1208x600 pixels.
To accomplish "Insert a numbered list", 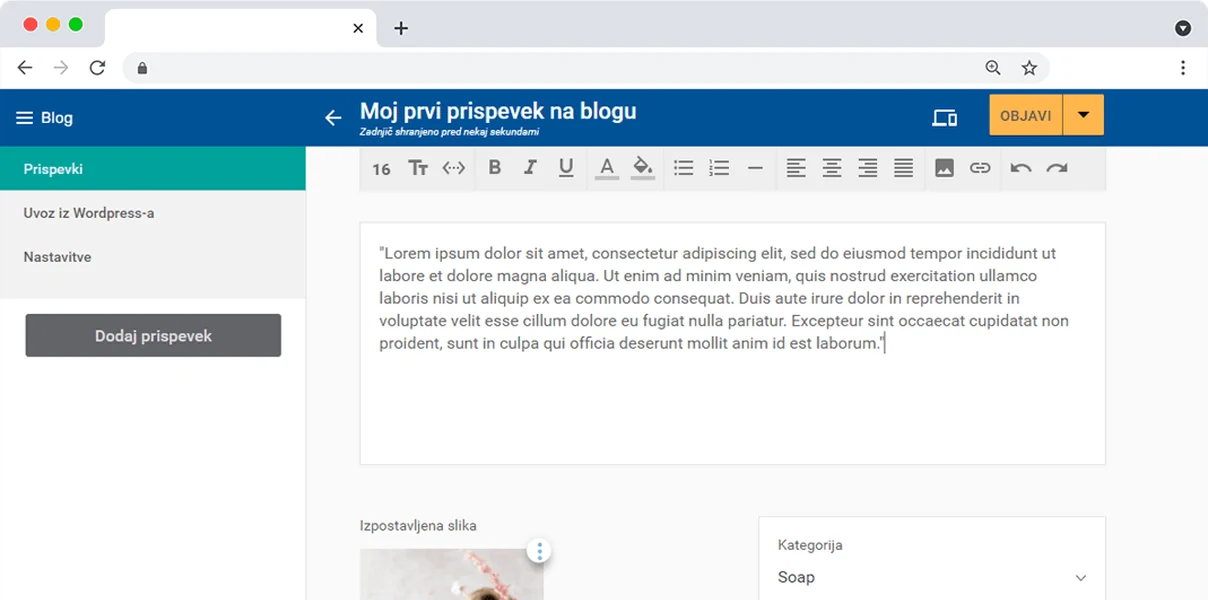I will coord(719,168).
